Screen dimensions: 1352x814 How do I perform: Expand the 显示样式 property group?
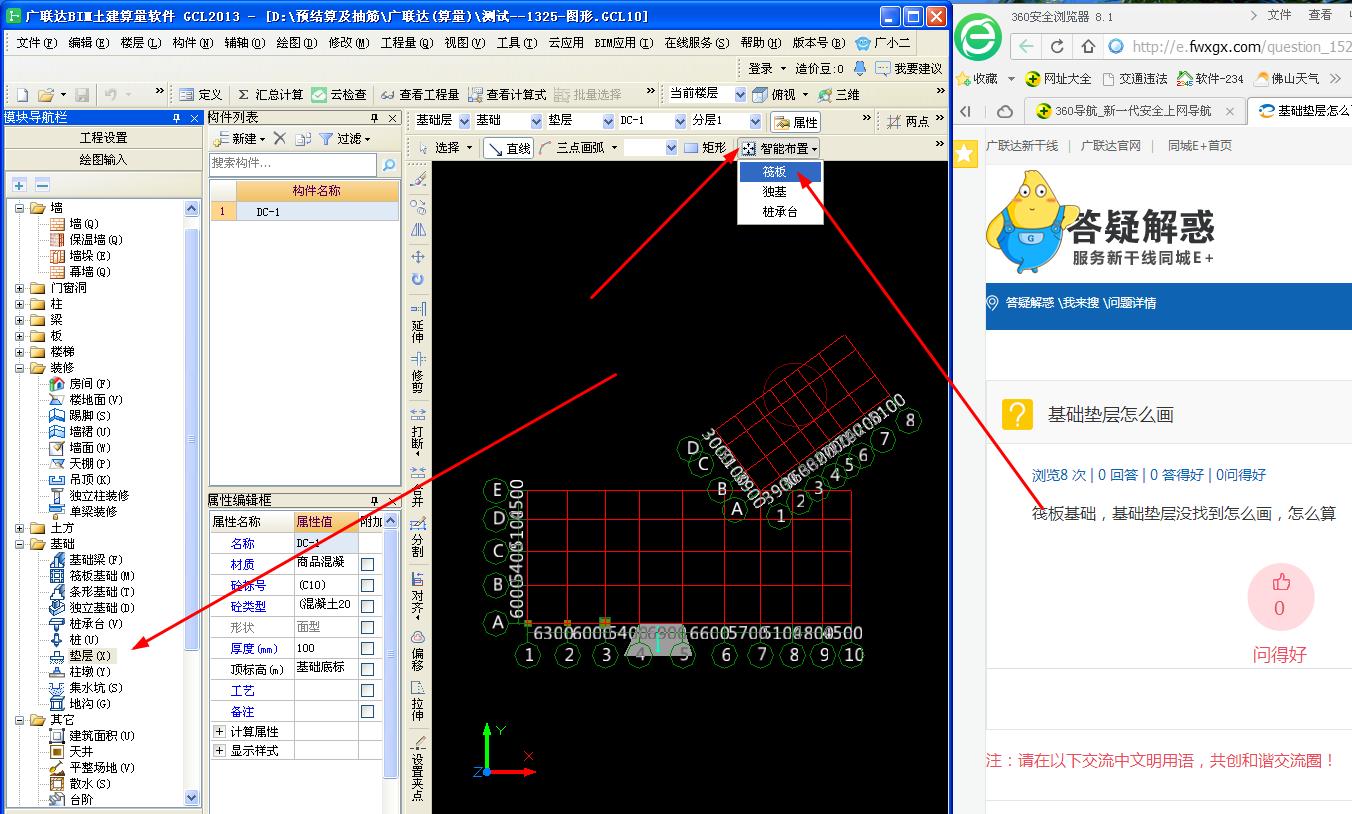(x=219, y=751)
